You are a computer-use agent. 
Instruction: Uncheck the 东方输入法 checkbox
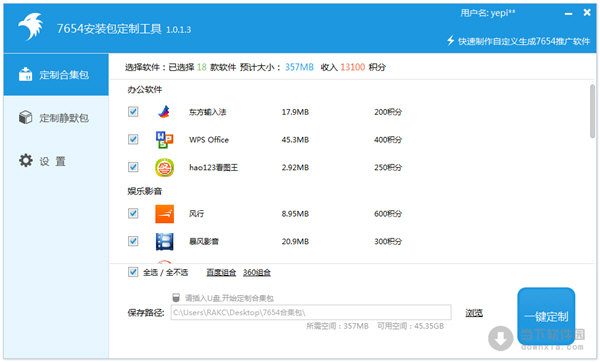point(133,112)
